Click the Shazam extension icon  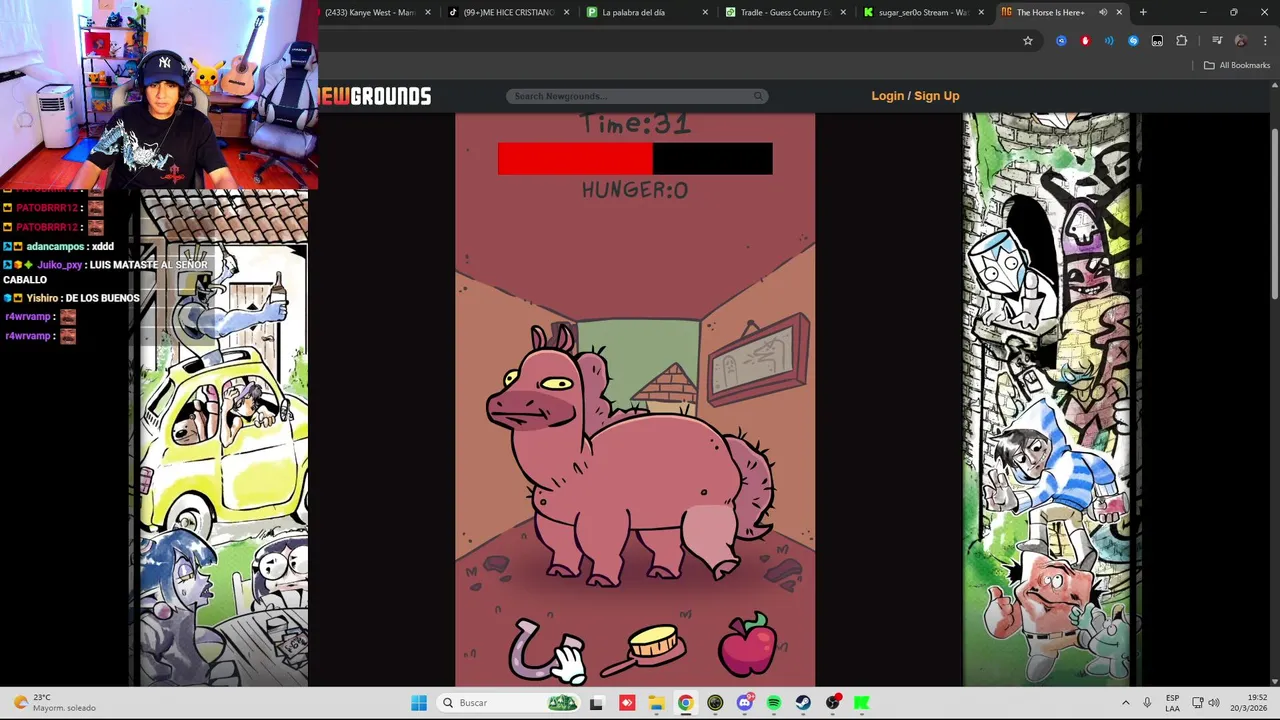tap(1133, 41)
